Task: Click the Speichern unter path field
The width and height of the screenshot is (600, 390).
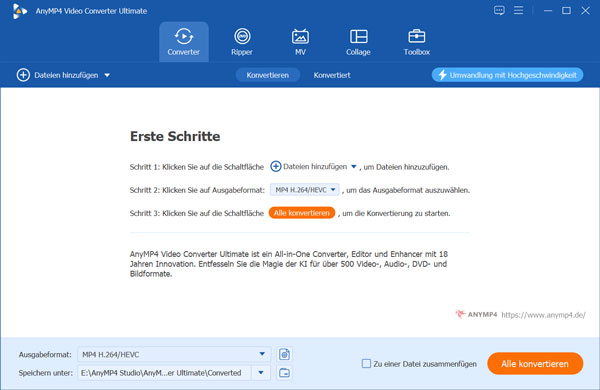Action: [x=165, y=373]
